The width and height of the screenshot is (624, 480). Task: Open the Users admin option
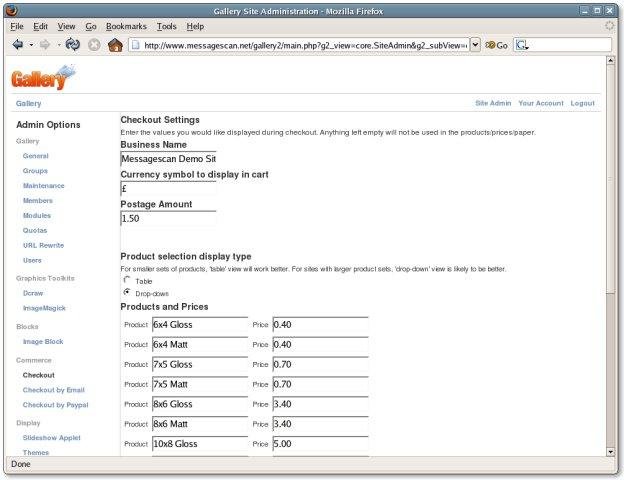(x=32, y=260)
